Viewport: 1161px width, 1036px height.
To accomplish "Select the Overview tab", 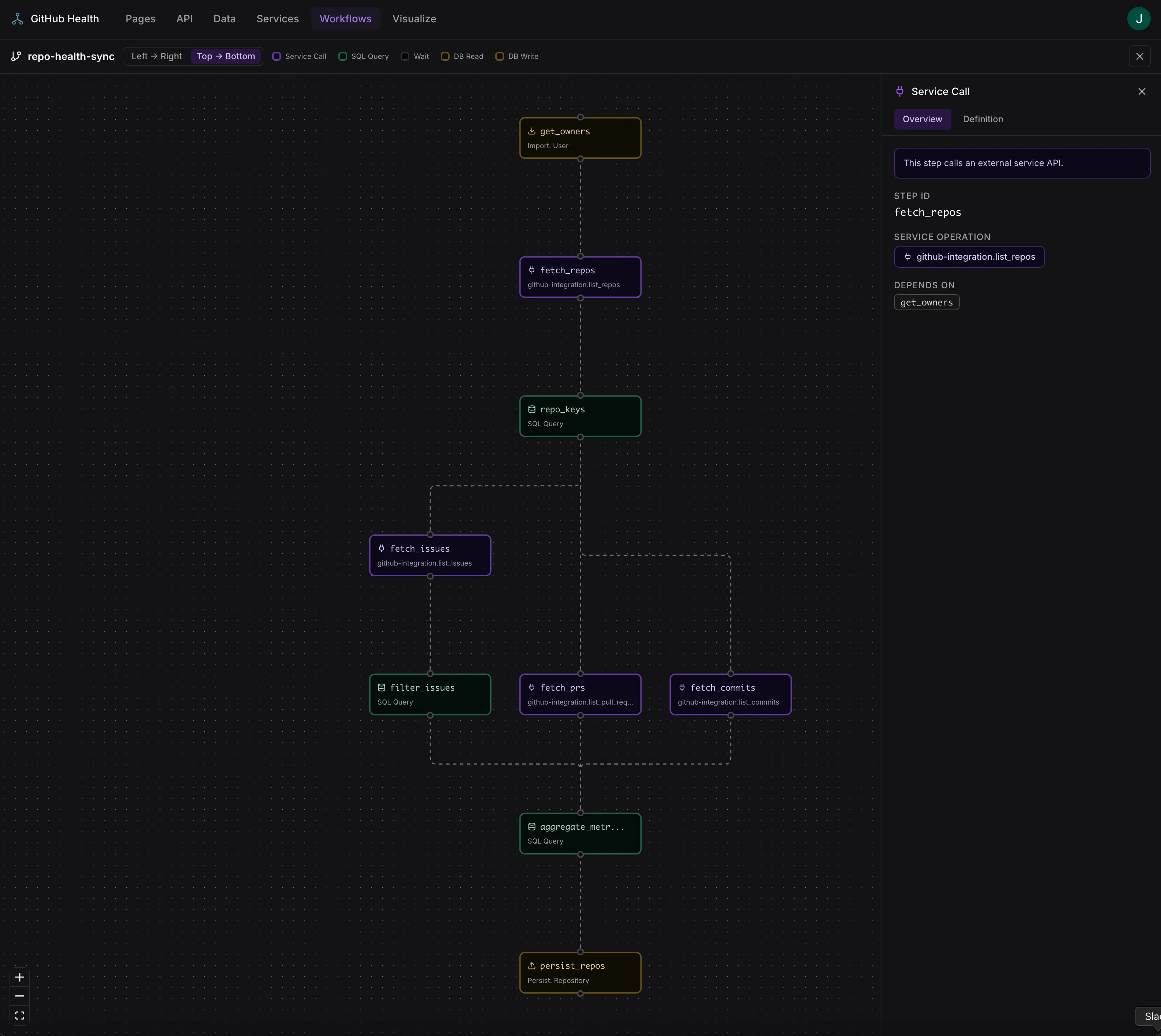I will [x=922, y=119].
